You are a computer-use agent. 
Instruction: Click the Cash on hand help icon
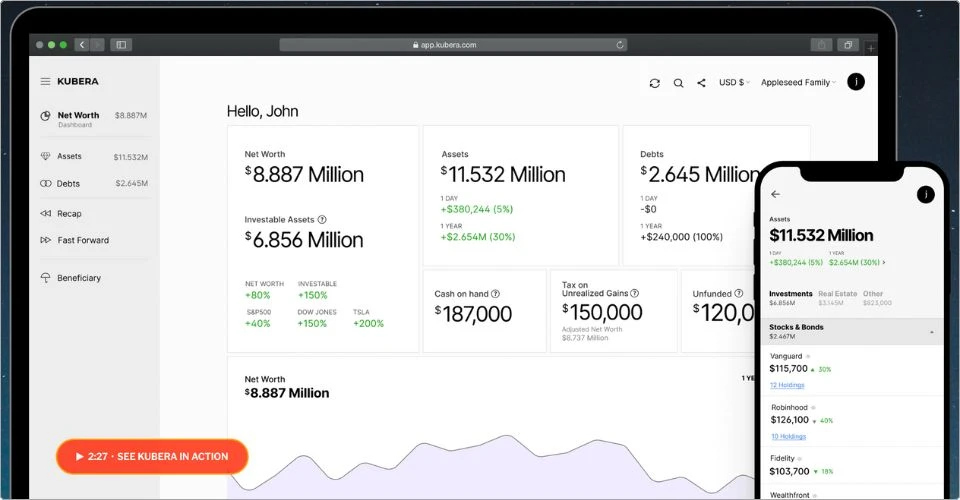pos(495,294)
